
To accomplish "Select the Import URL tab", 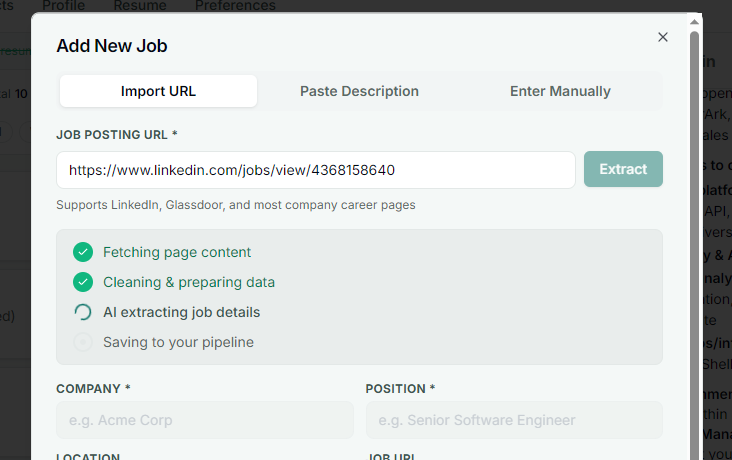I will (158, 91).
